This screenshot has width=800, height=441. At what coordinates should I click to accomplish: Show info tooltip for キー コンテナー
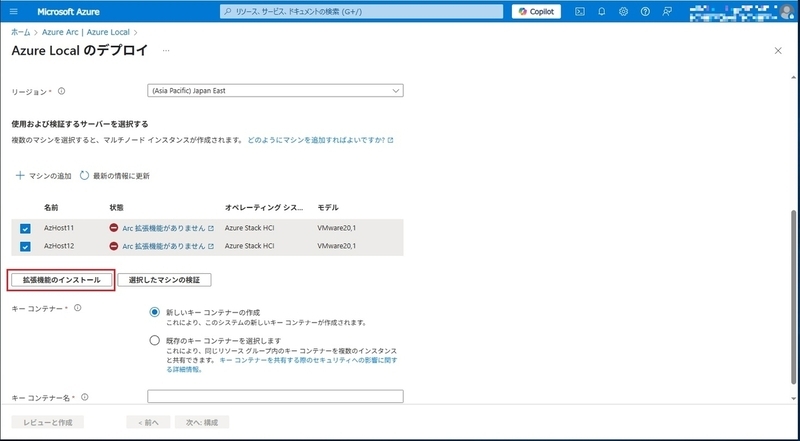(78, 308)
